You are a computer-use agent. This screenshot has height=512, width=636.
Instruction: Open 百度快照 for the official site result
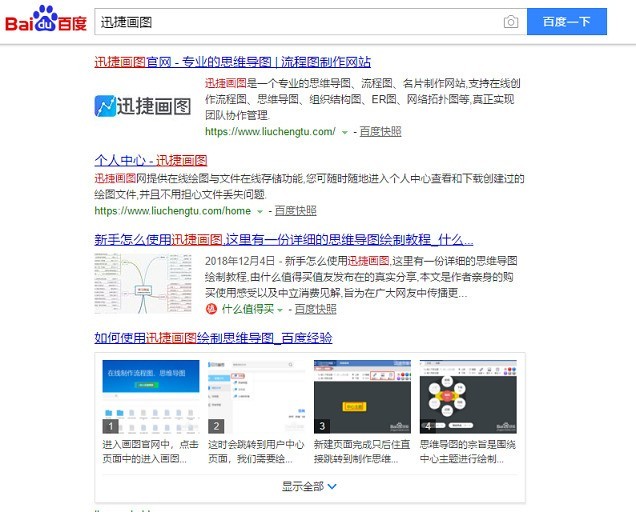click(380, 131)
